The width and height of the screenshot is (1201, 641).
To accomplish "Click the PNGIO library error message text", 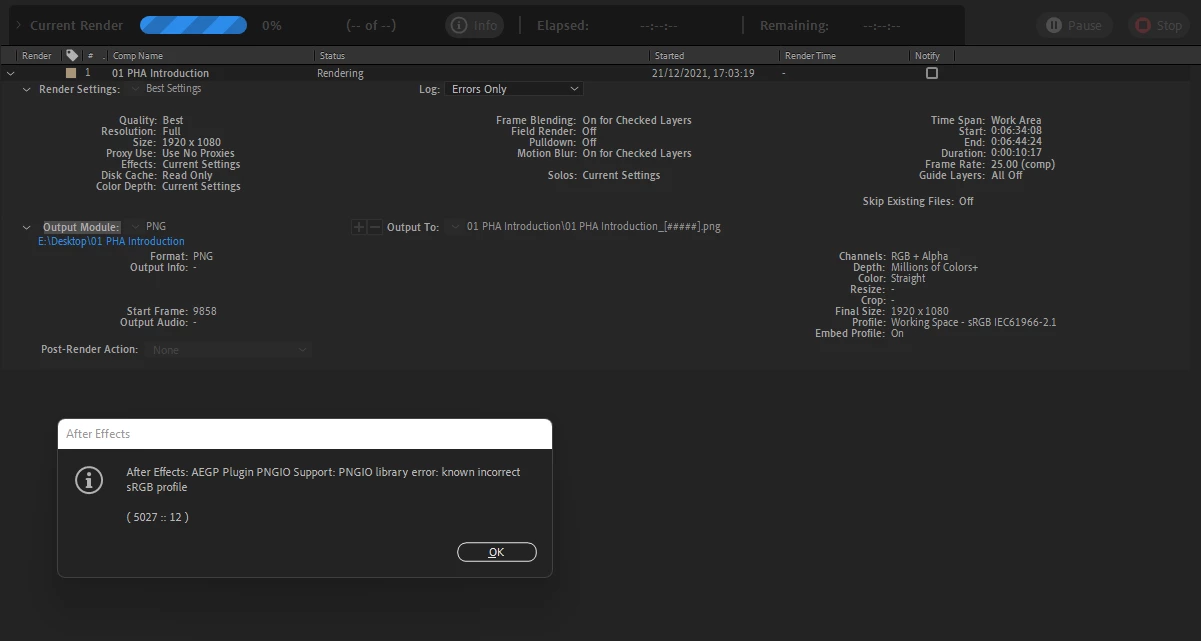I will click(x=323, y=479).
